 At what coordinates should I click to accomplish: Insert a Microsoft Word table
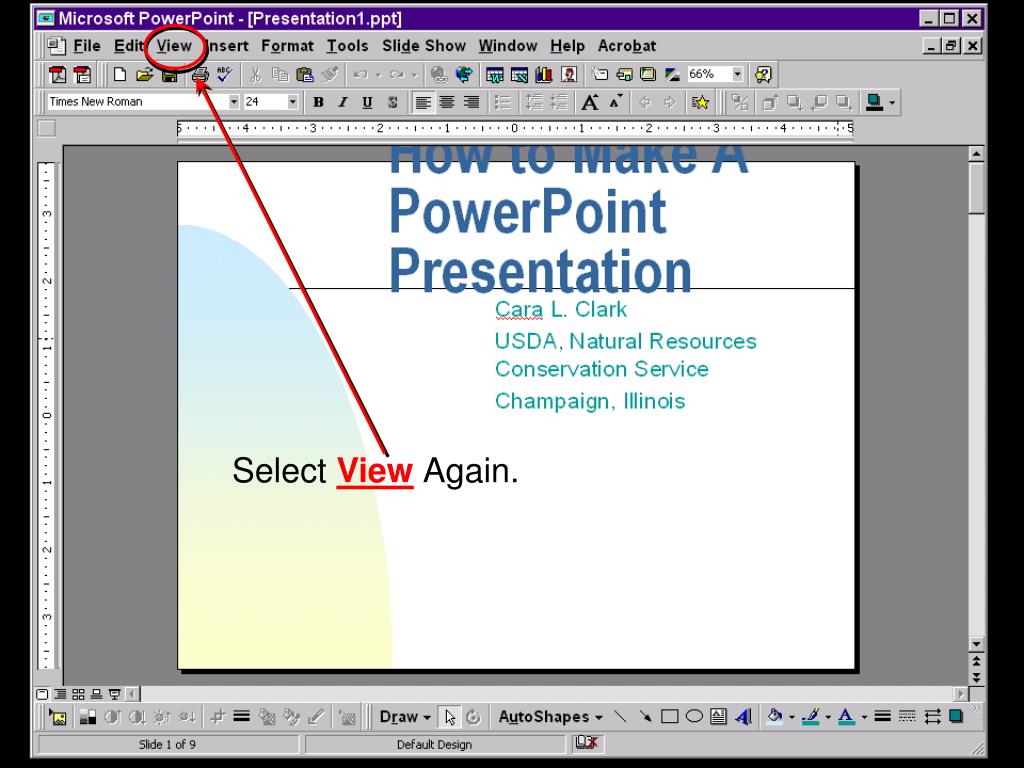tap(494, 74)
